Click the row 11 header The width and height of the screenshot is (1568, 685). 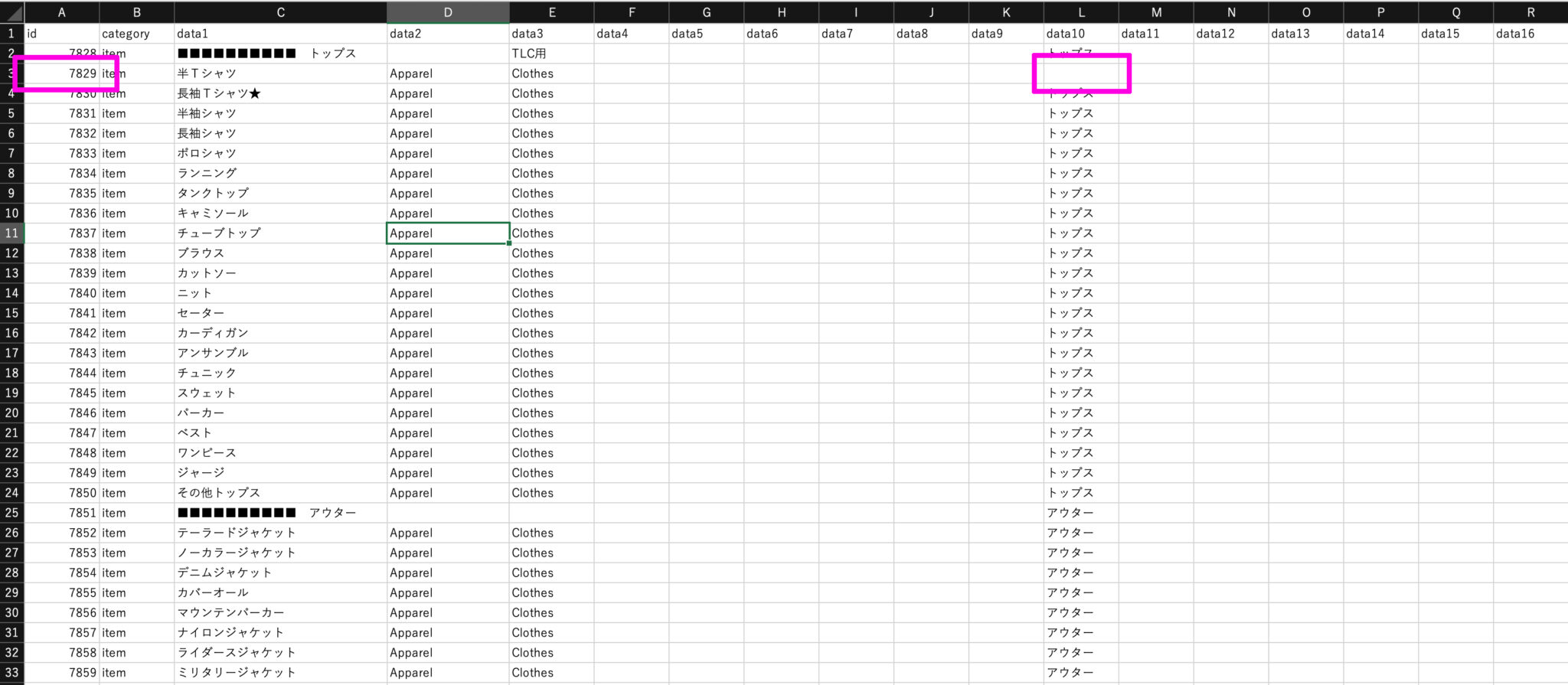(x=11, y=233)
